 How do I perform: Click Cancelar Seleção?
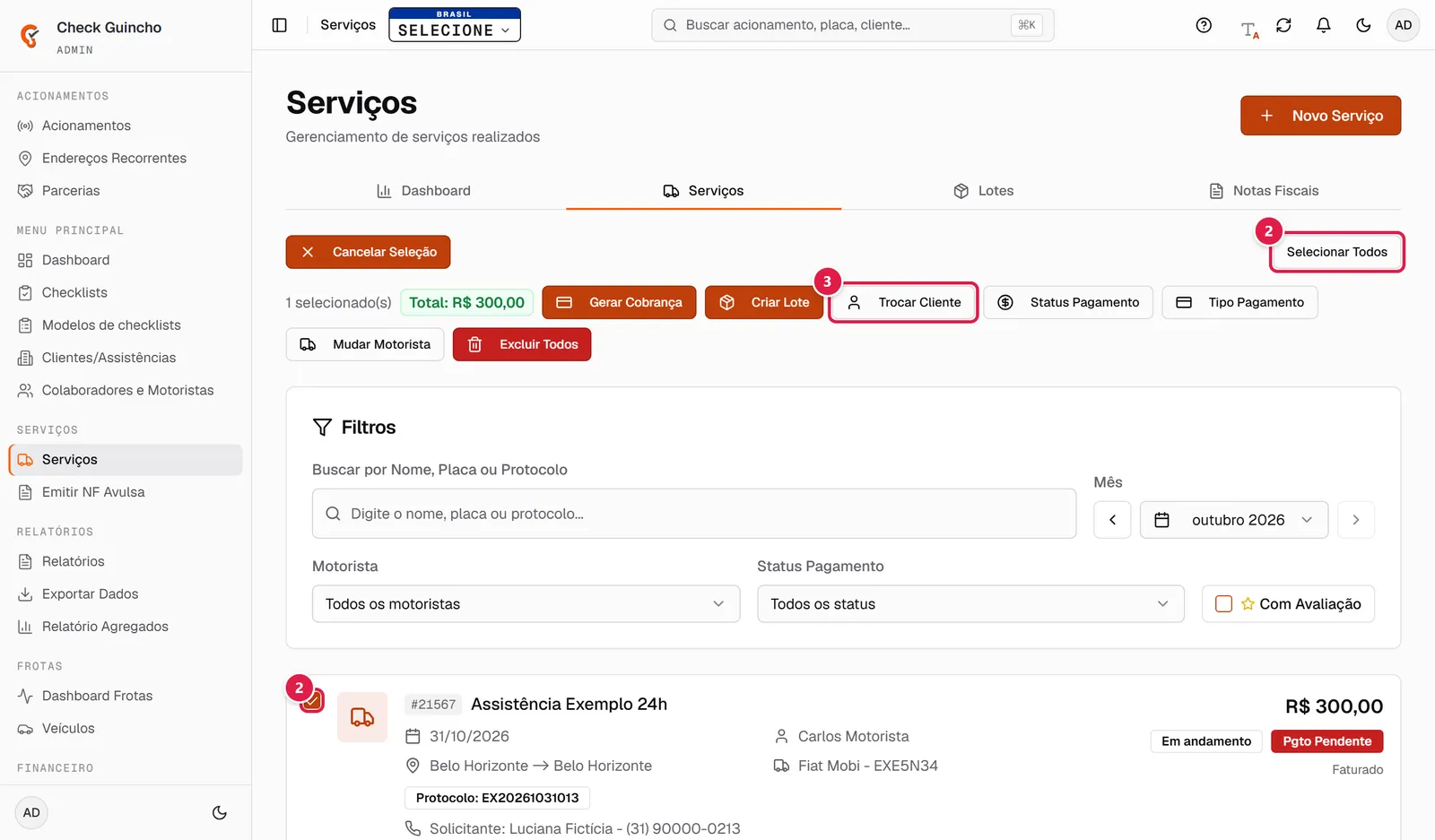pyautogui.click(x=368, y=252)
